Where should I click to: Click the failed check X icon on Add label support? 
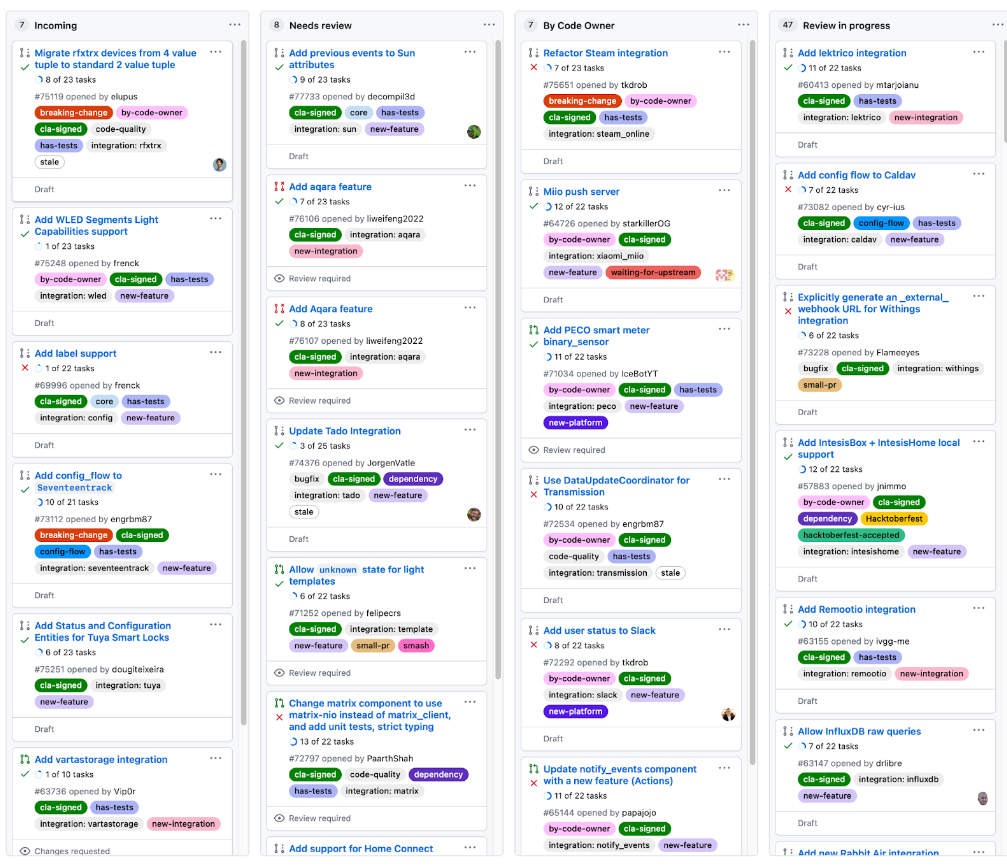(24, 368)
